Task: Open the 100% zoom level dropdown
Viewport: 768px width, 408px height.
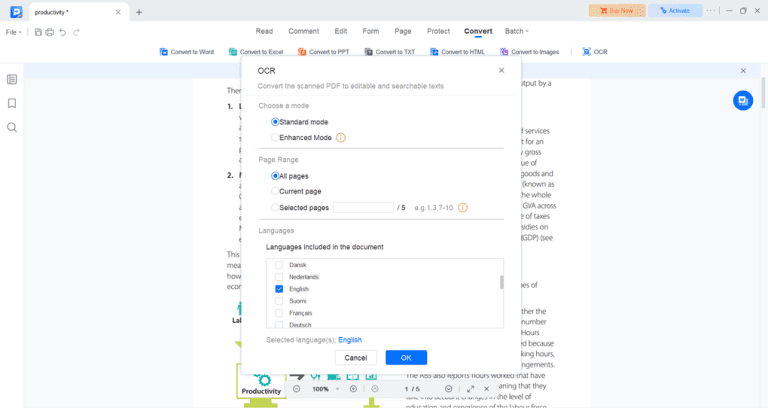Action: pyautogui.click(x=326, y=389)
